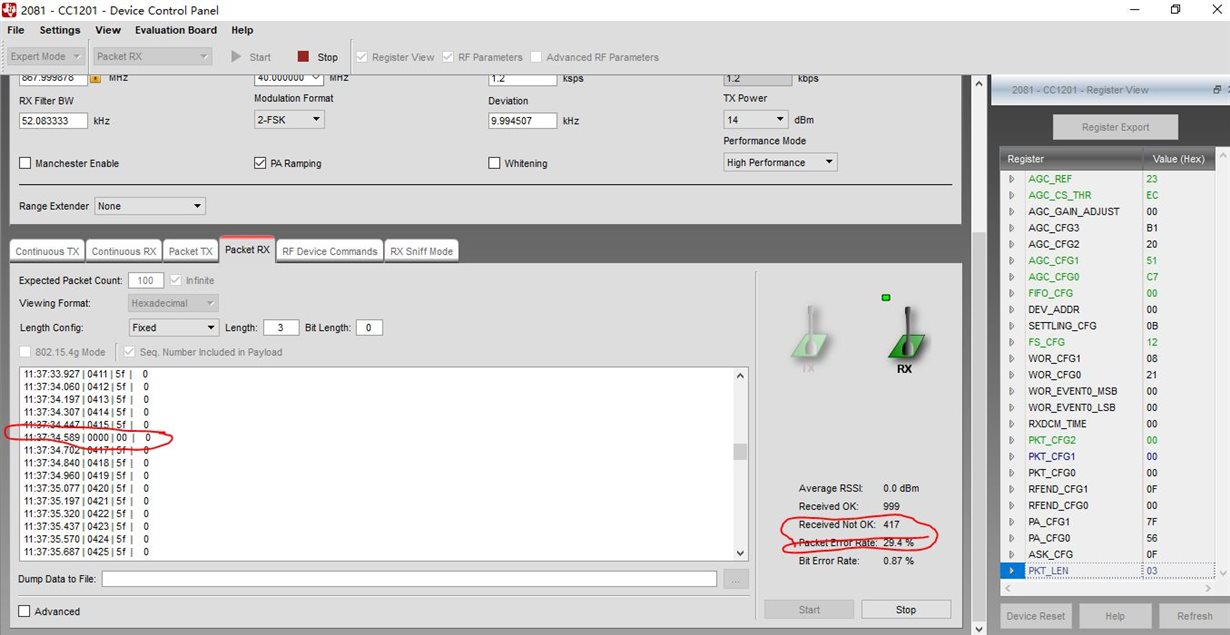Click the Stop button below statistics
Image resolution: width=1230 pixels, height=635 pixels.
tap(905, 609)
